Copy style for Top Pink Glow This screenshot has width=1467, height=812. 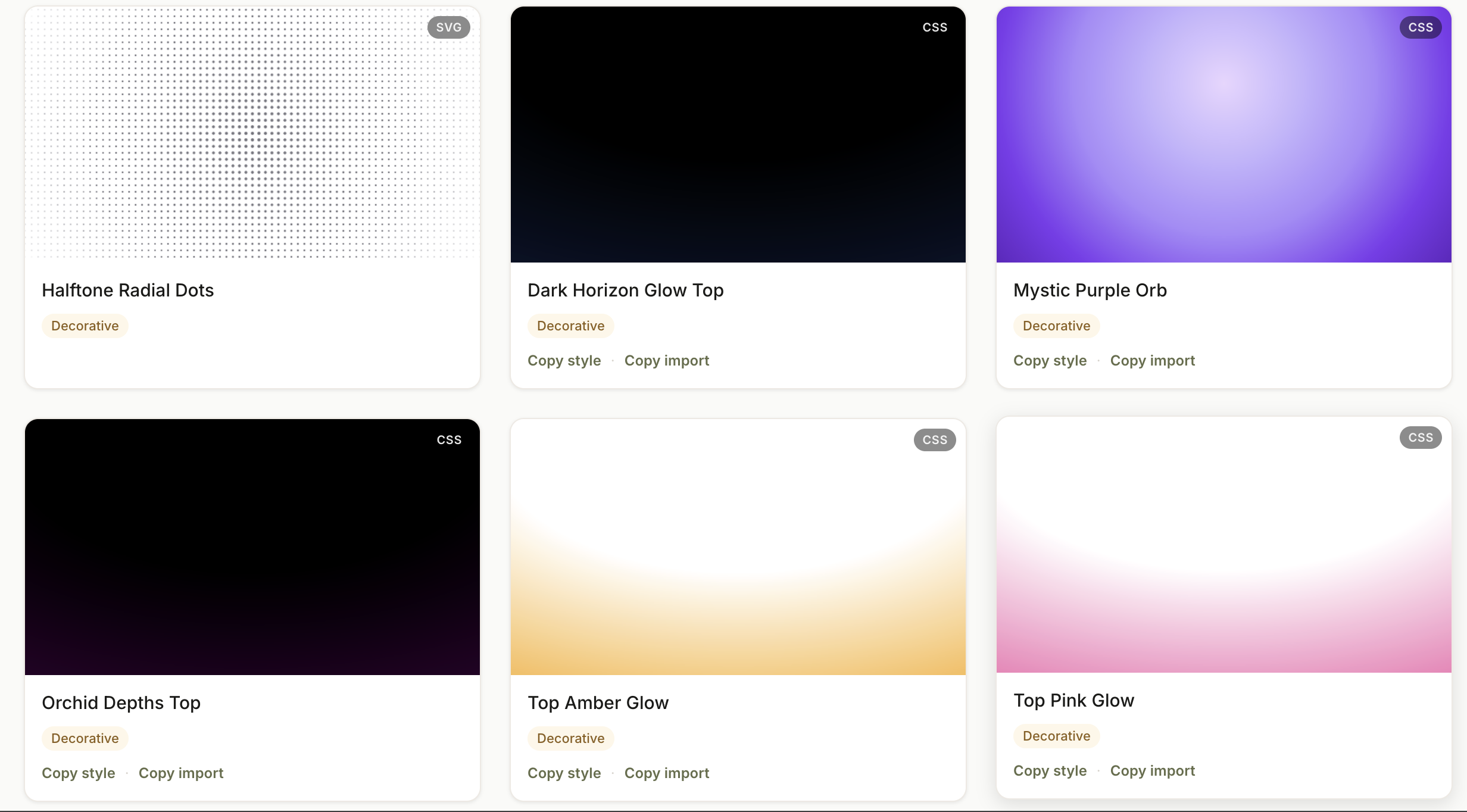pos(1050,771)
